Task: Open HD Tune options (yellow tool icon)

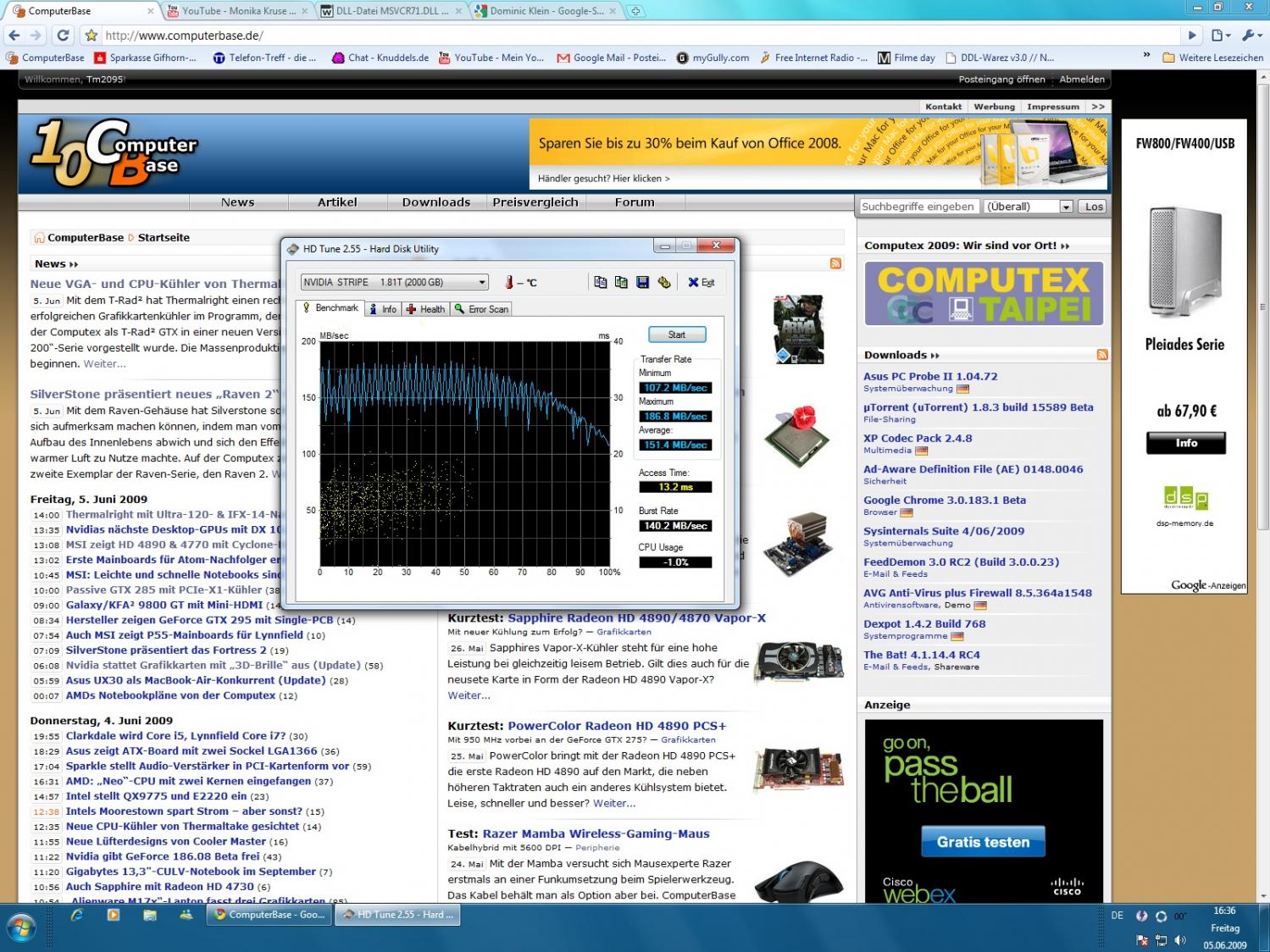Action: (663, 282)
